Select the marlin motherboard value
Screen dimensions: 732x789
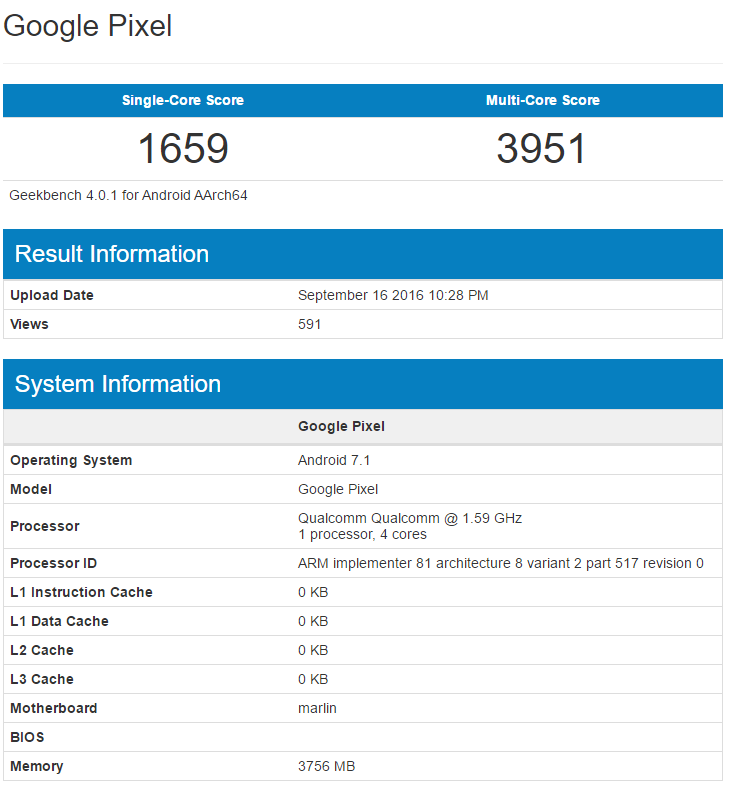317,708
